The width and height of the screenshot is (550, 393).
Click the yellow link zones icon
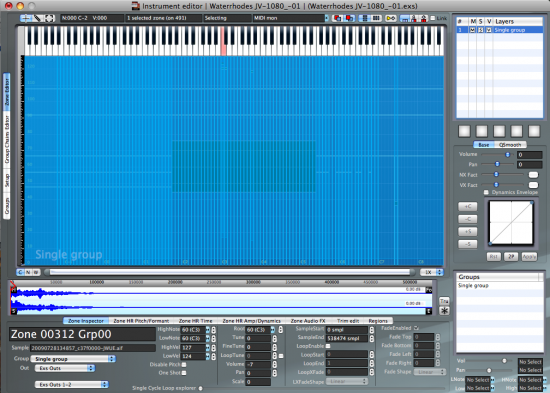click(391, 18)
